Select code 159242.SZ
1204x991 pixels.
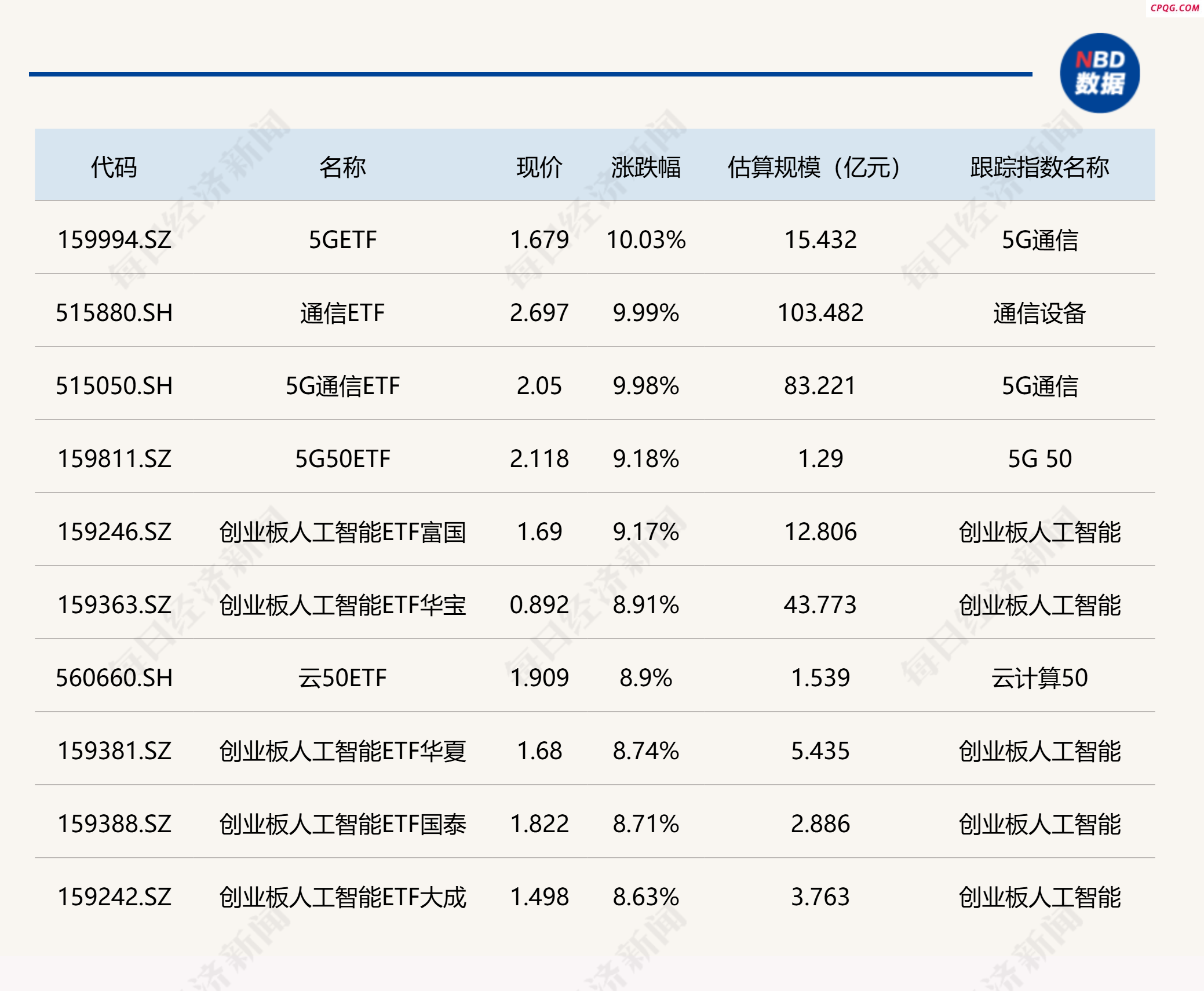(114, 897)
